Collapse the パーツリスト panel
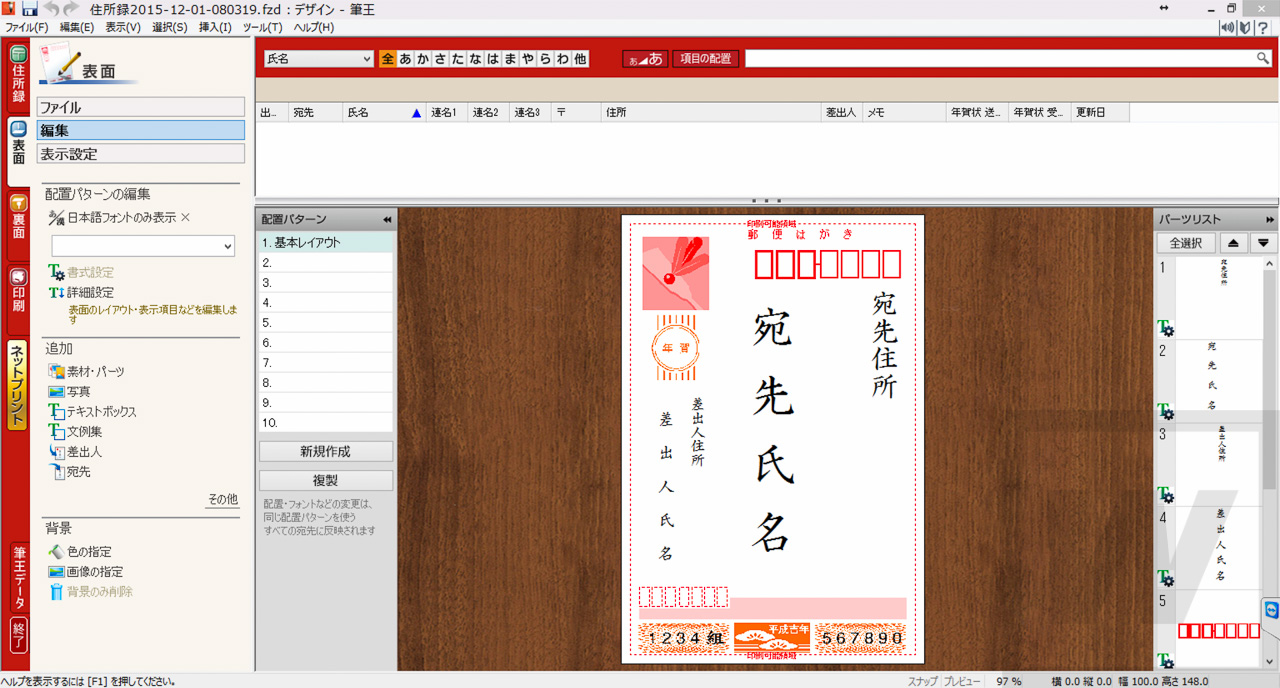This screenshot has height=688, width=1280. [x=1270, y=219]
